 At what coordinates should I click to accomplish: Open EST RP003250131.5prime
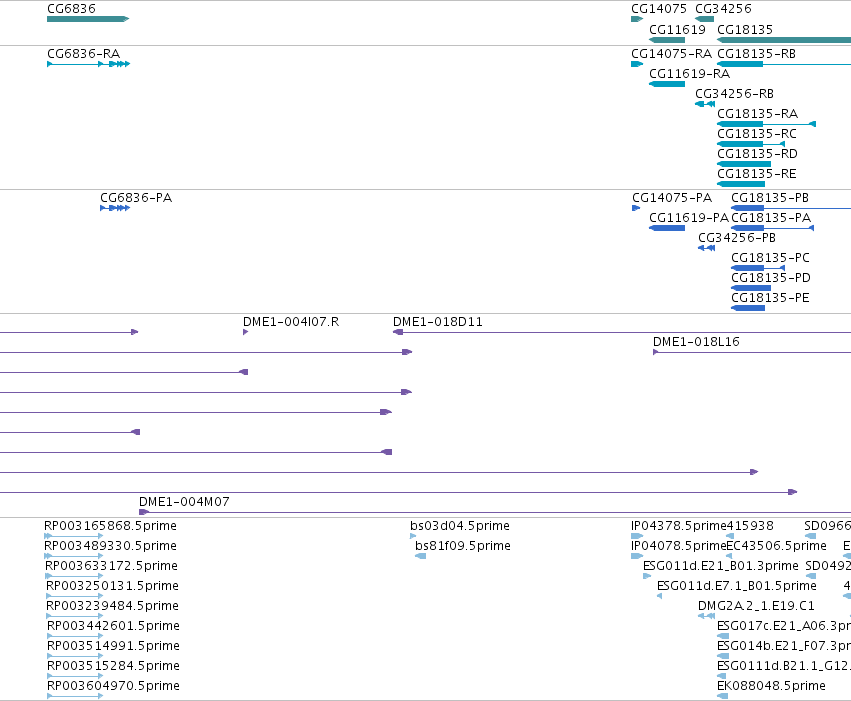tap(112, 586)
